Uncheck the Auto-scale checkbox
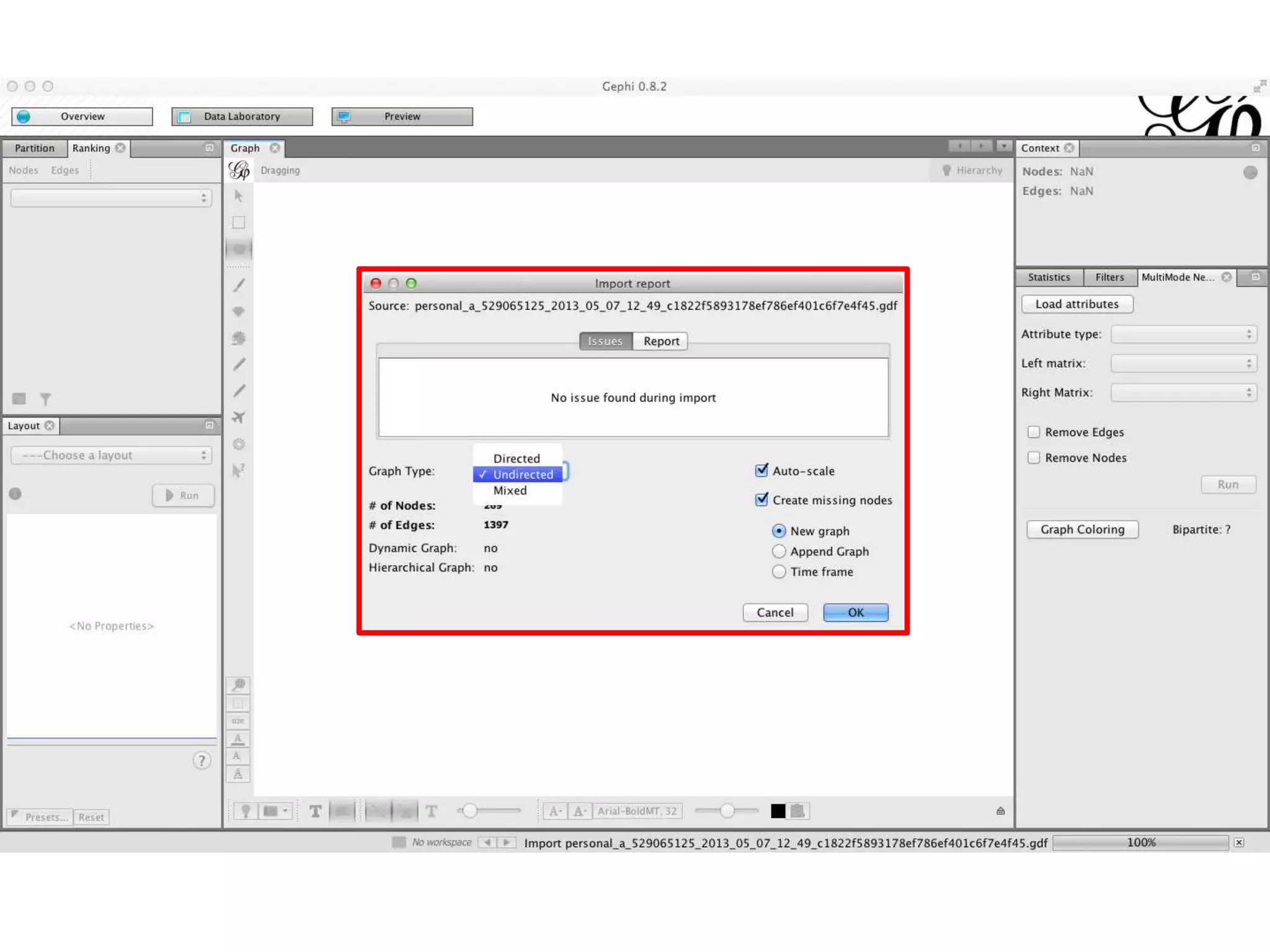 coord(762,470)
